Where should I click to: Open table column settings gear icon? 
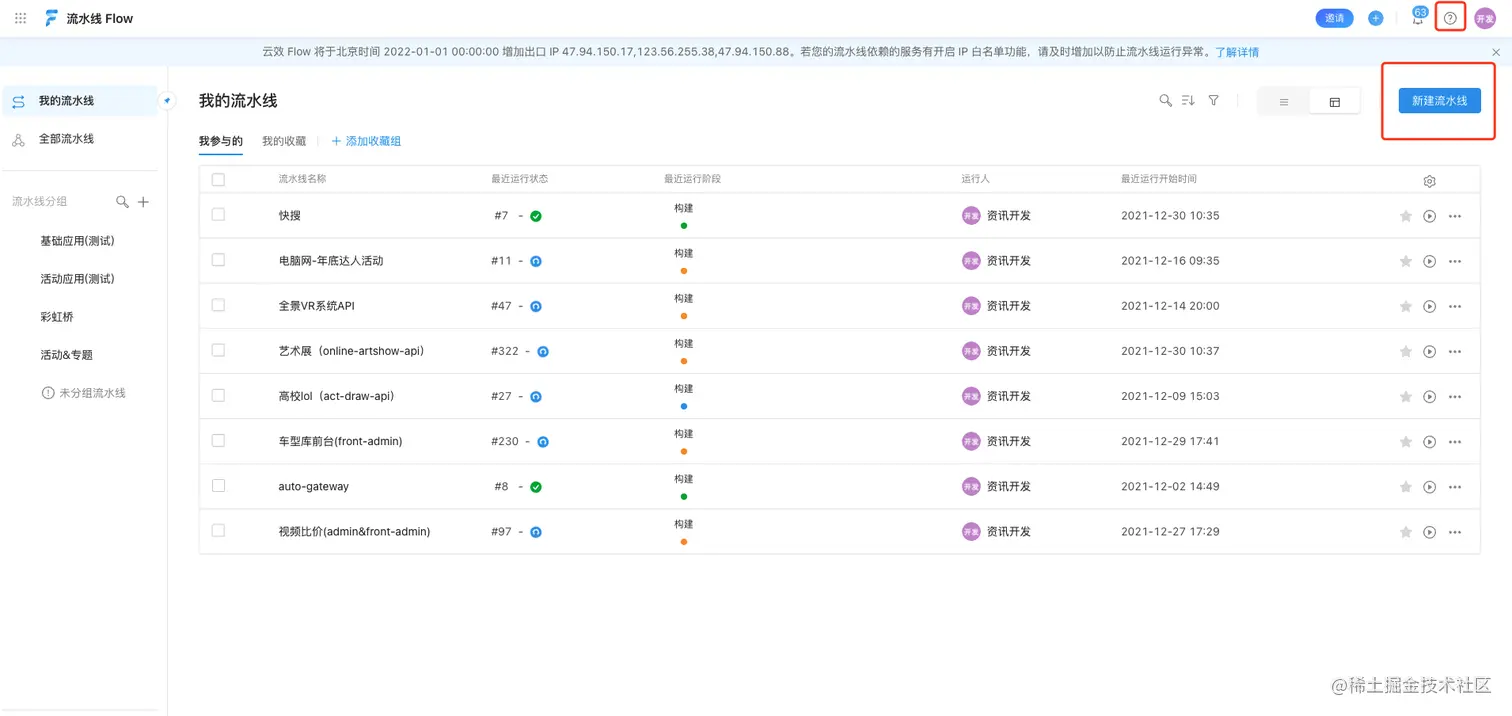tap(1429, 181)
